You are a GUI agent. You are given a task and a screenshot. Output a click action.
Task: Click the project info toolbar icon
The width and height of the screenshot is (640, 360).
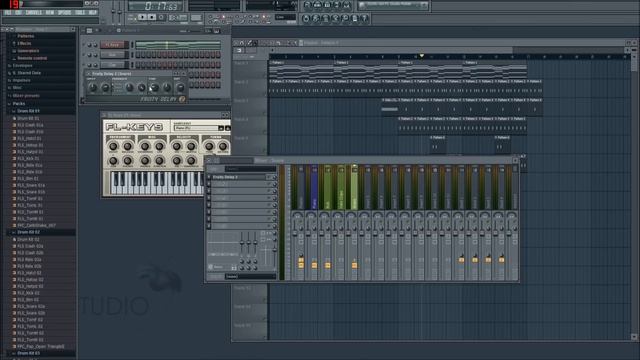[355, 18]
